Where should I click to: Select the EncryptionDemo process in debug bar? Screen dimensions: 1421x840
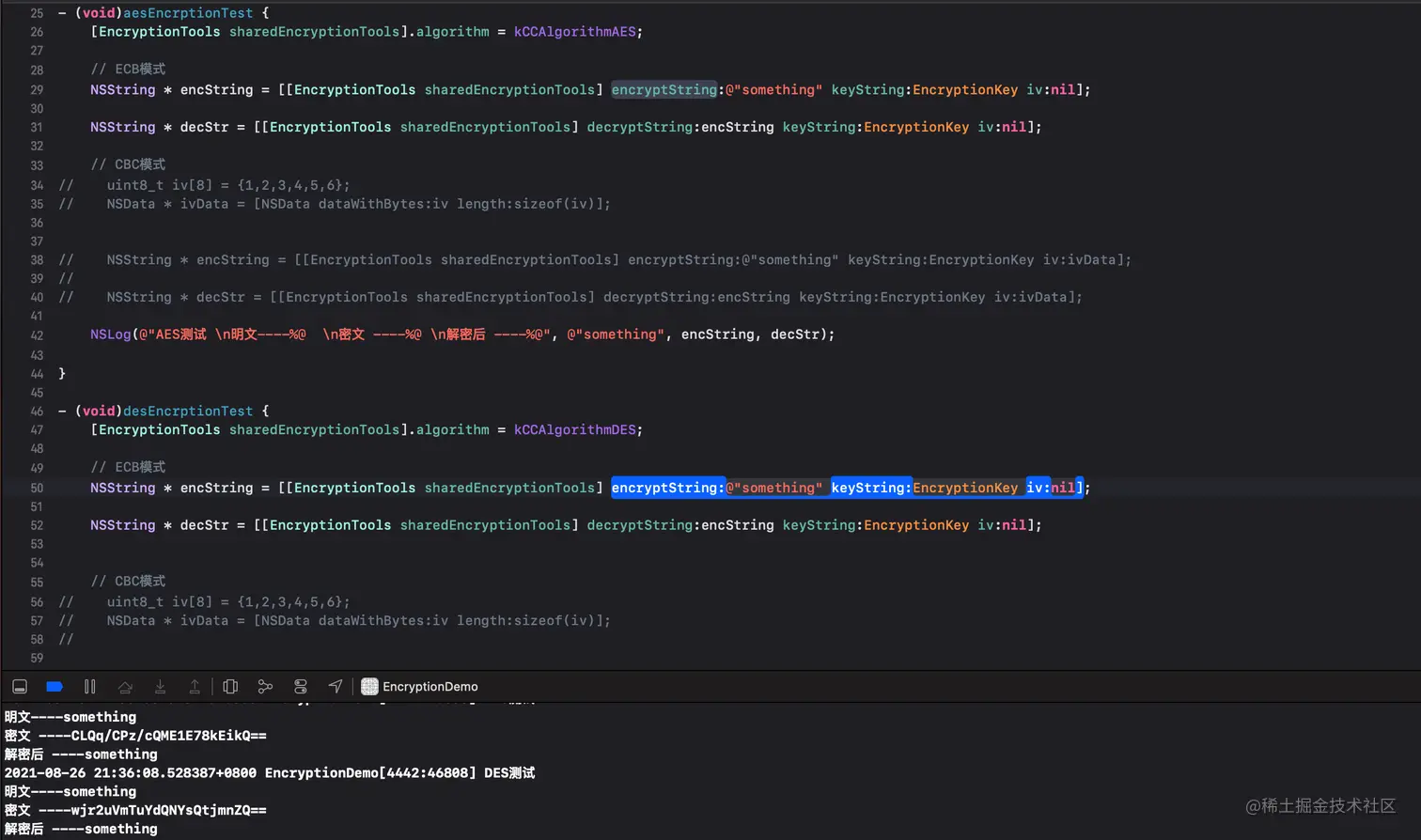[420, 687]
